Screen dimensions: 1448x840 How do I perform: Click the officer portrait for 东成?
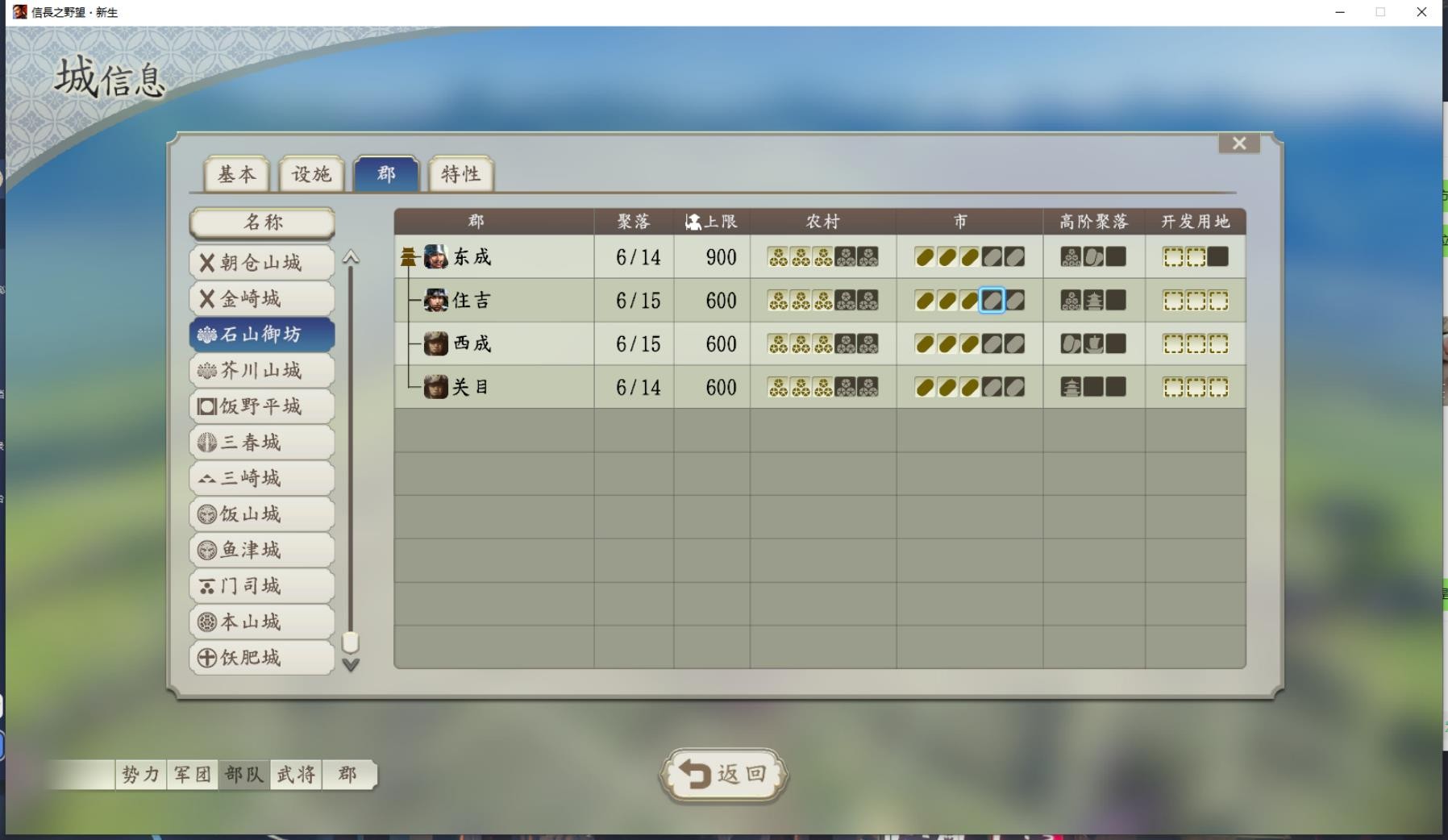point(436,257)
